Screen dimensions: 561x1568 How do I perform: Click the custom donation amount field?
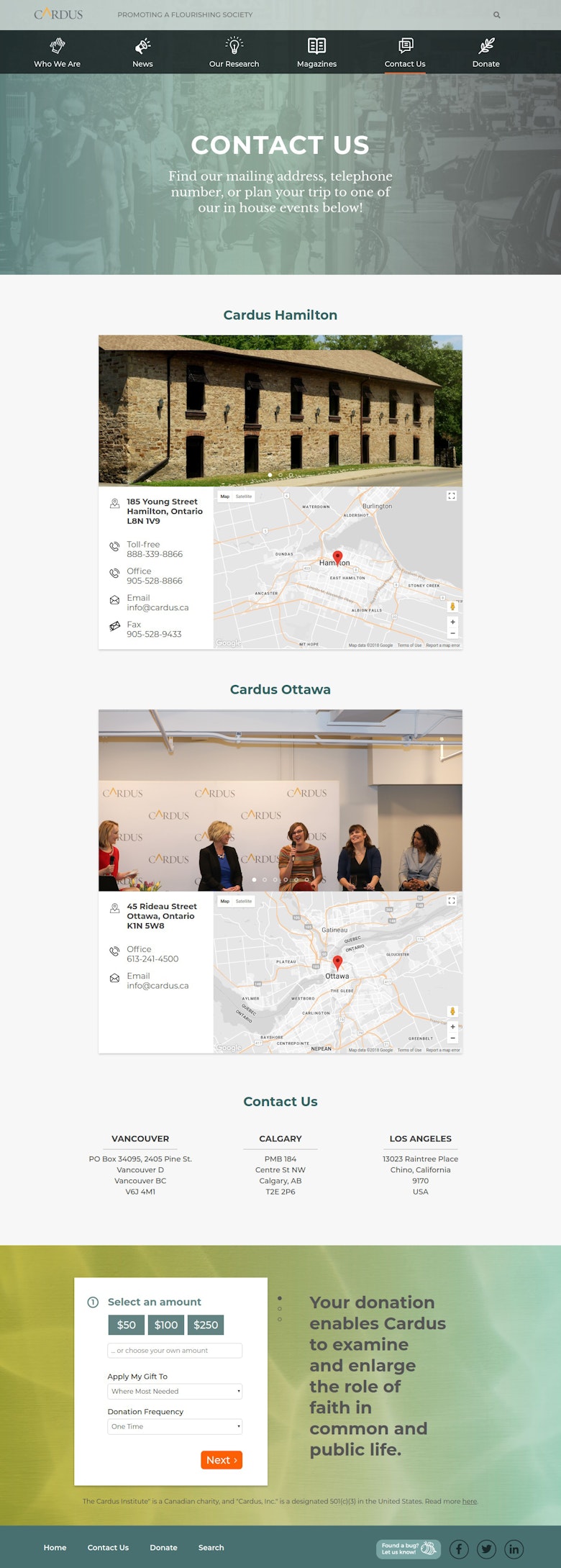pyautogui.click(x=175, y=1351)
